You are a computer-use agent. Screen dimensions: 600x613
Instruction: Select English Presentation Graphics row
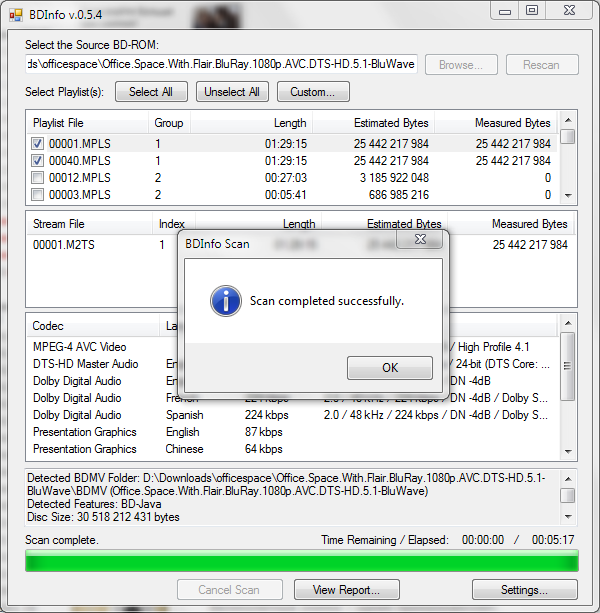coord(293,432)
